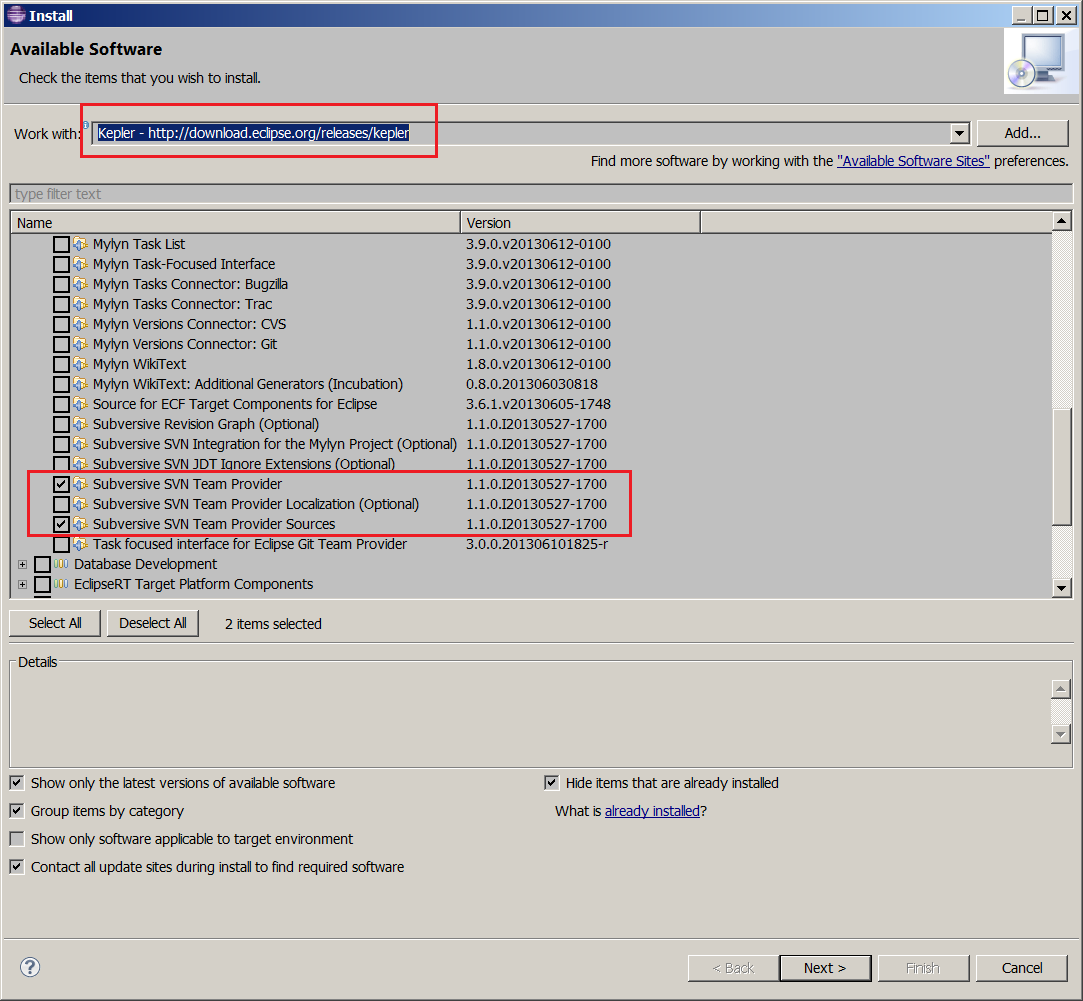Expand EclipseRT Target Platform Components category
Screen dimensions: 1083x1001
click(x=22, y=584)
